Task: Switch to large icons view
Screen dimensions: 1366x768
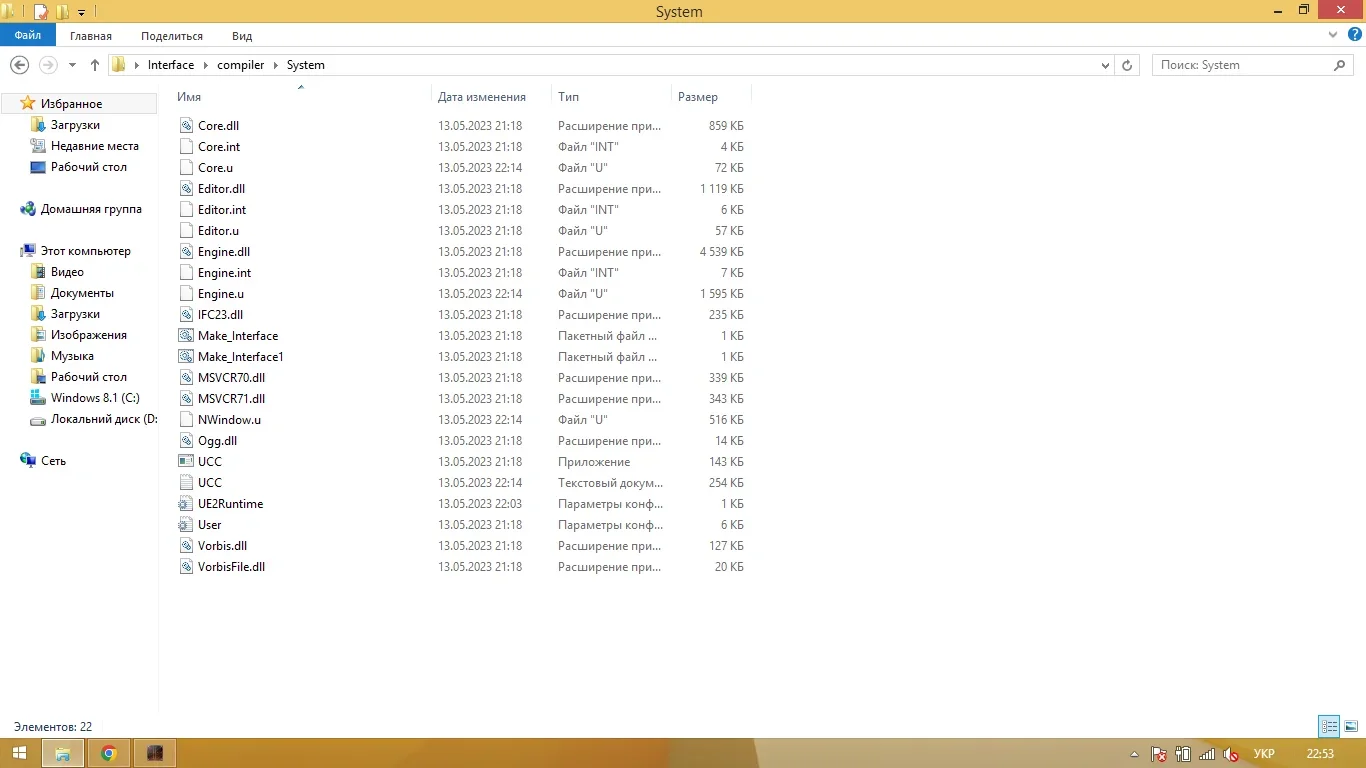Action: [1350, 727]
